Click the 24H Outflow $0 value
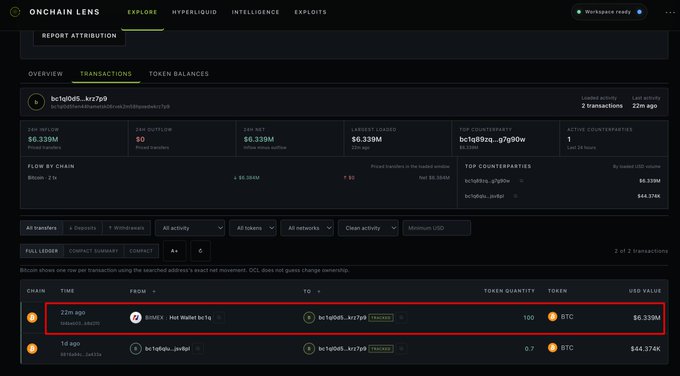The width and height of the screenshot is (680, 376). tap(140, 139)
